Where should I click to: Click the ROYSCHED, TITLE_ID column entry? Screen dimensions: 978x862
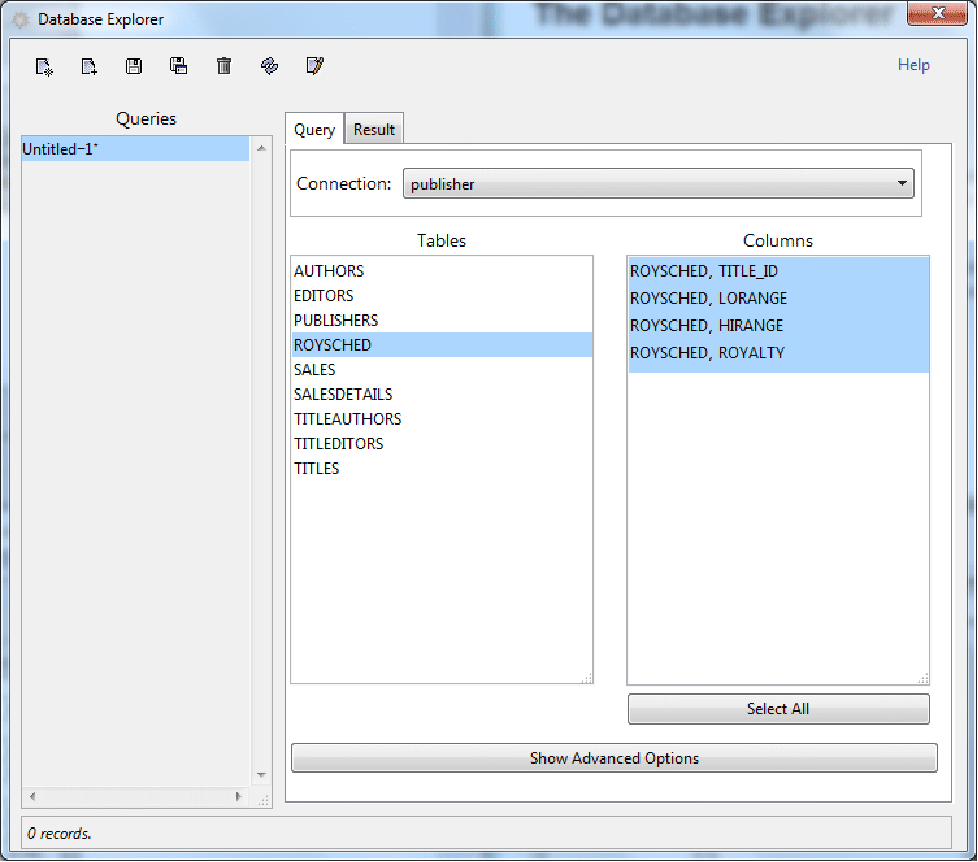pos(704,271)
